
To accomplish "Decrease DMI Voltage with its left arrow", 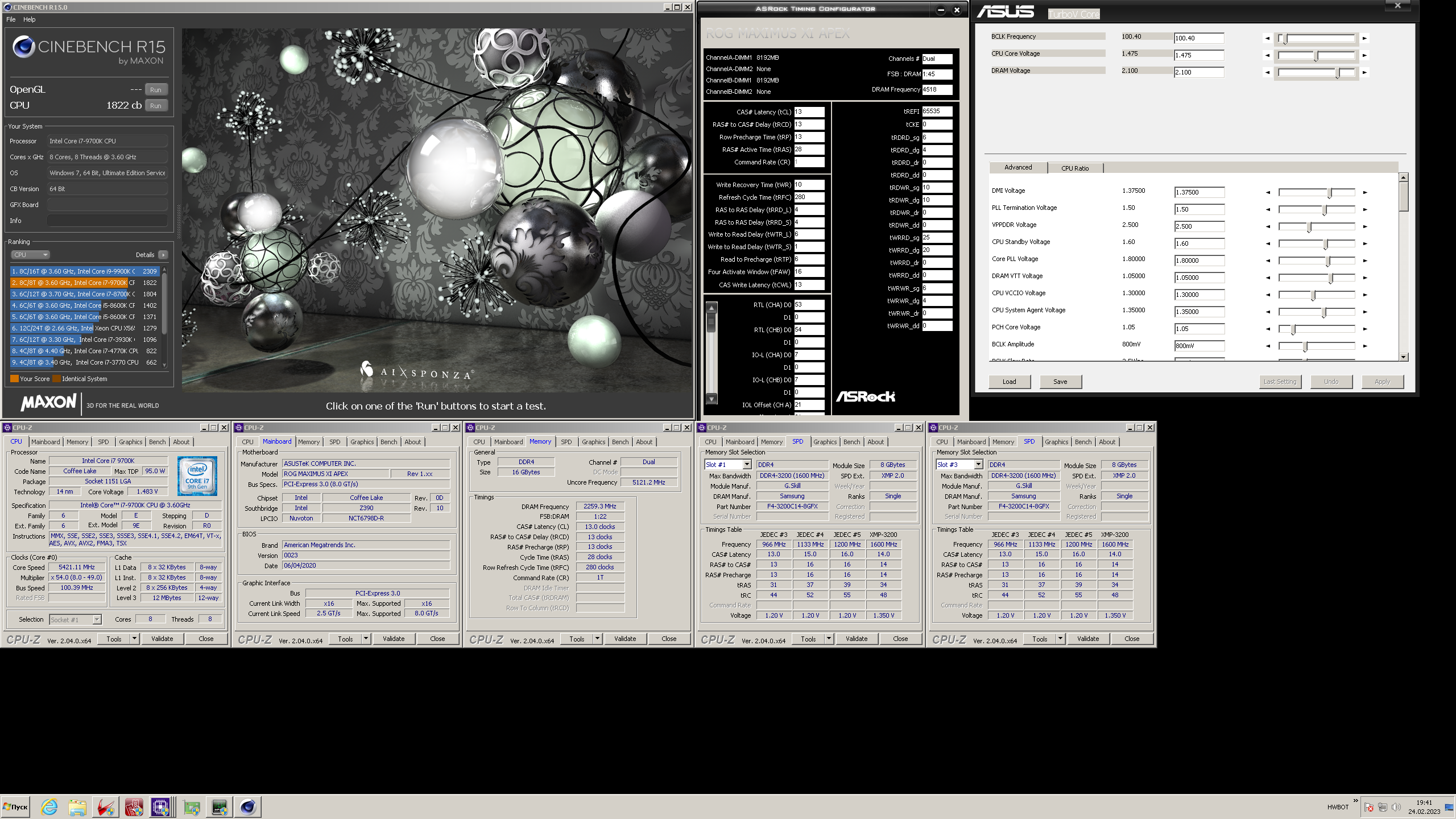I will [x=1268, y=193].
